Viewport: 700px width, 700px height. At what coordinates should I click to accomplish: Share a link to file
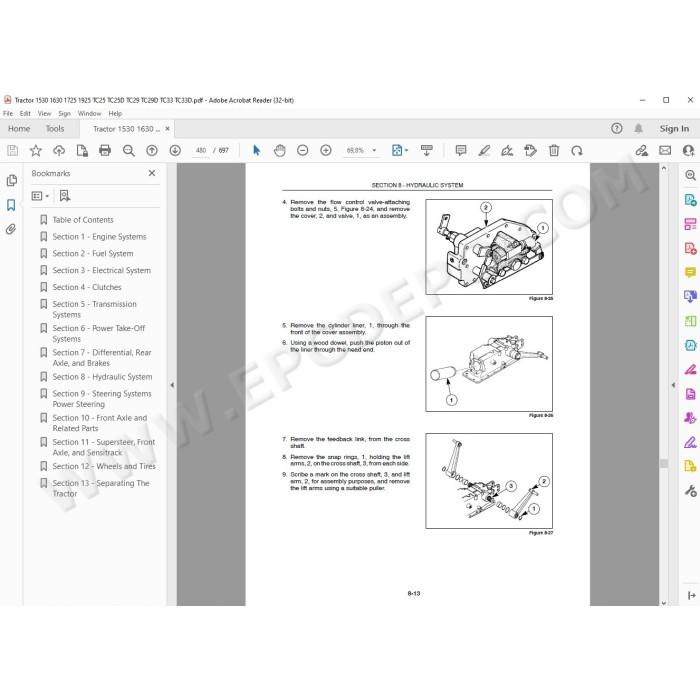click(x=642, y=150)
